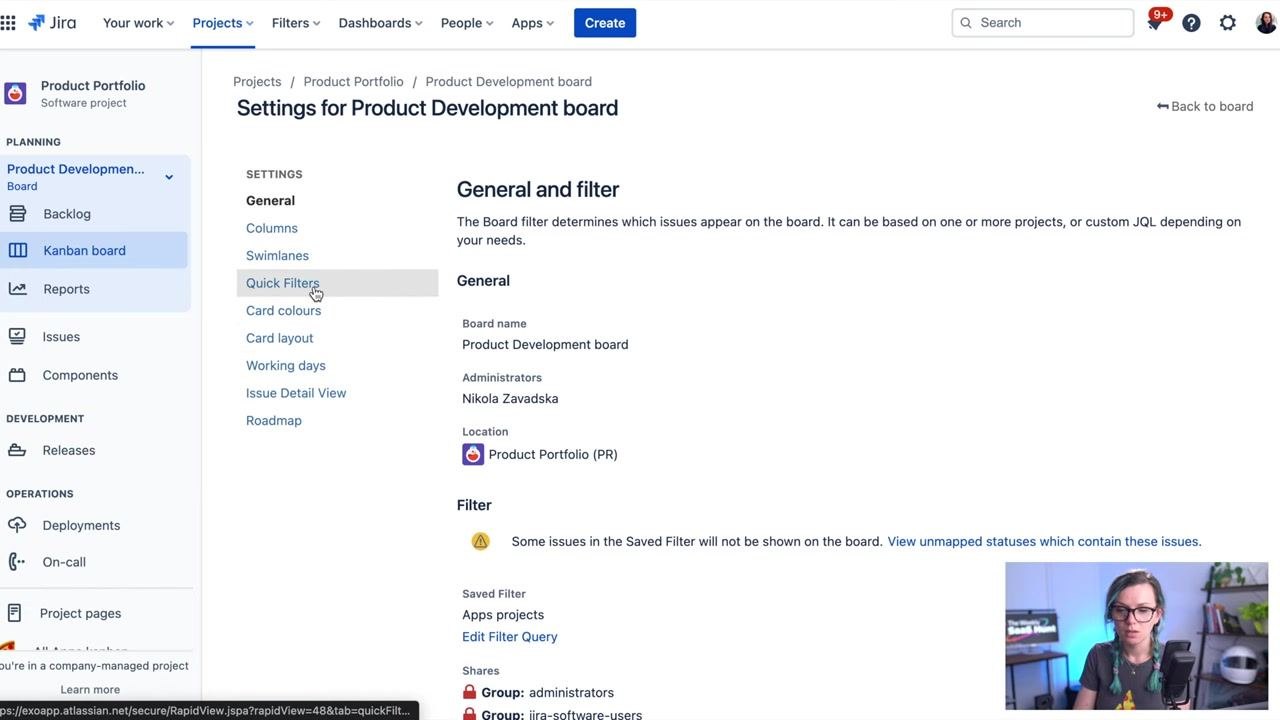The height and width of the screenshot is (720, 1280).
Task: Click the Components icon in sidebar
Action: 17,375
